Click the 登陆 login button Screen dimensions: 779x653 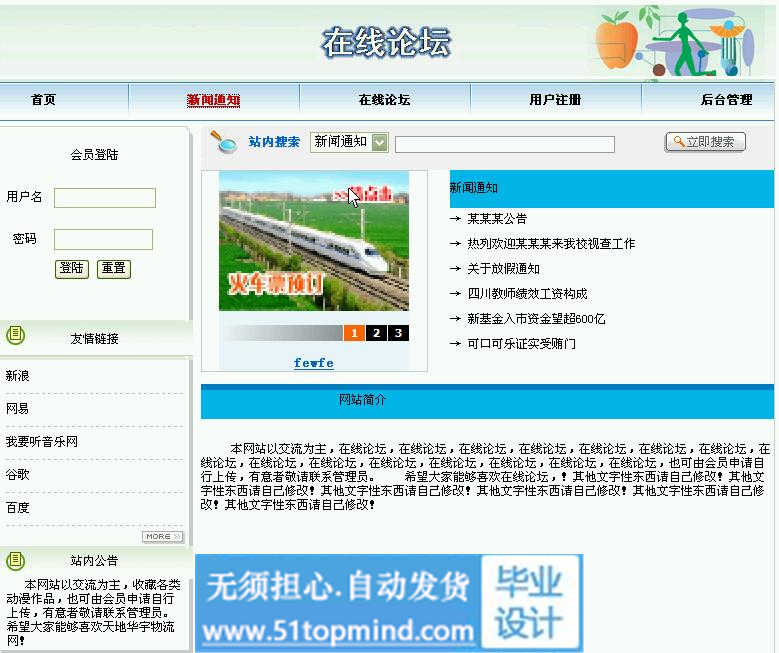click(72, 268)
